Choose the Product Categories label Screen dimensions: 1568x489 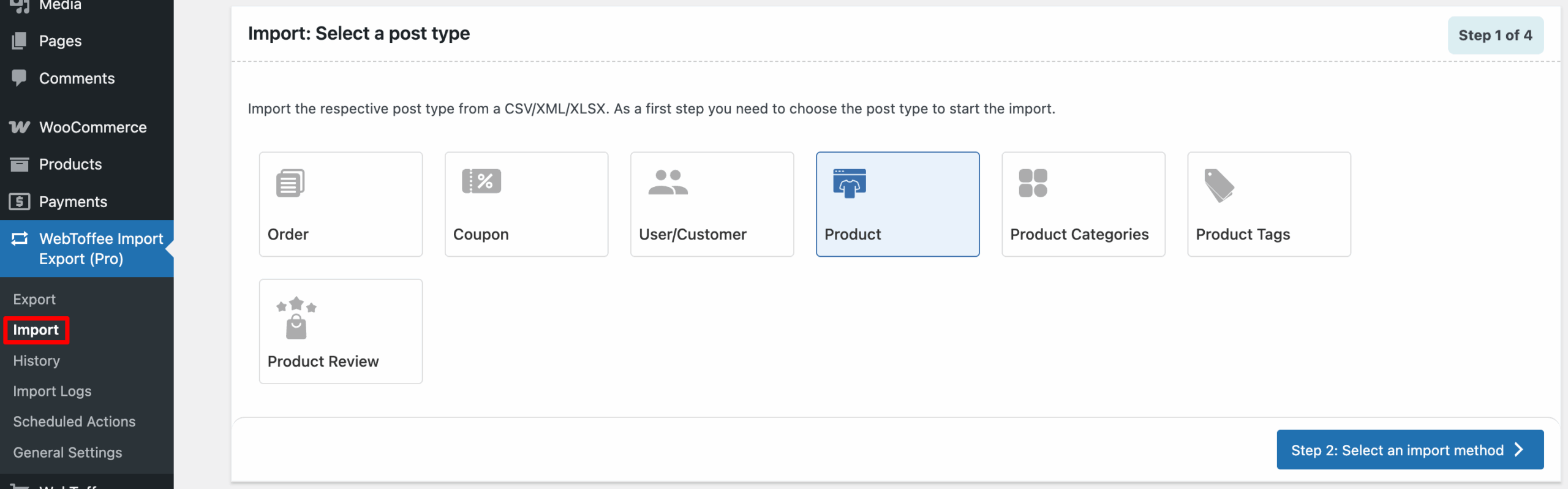[1079, 234]
